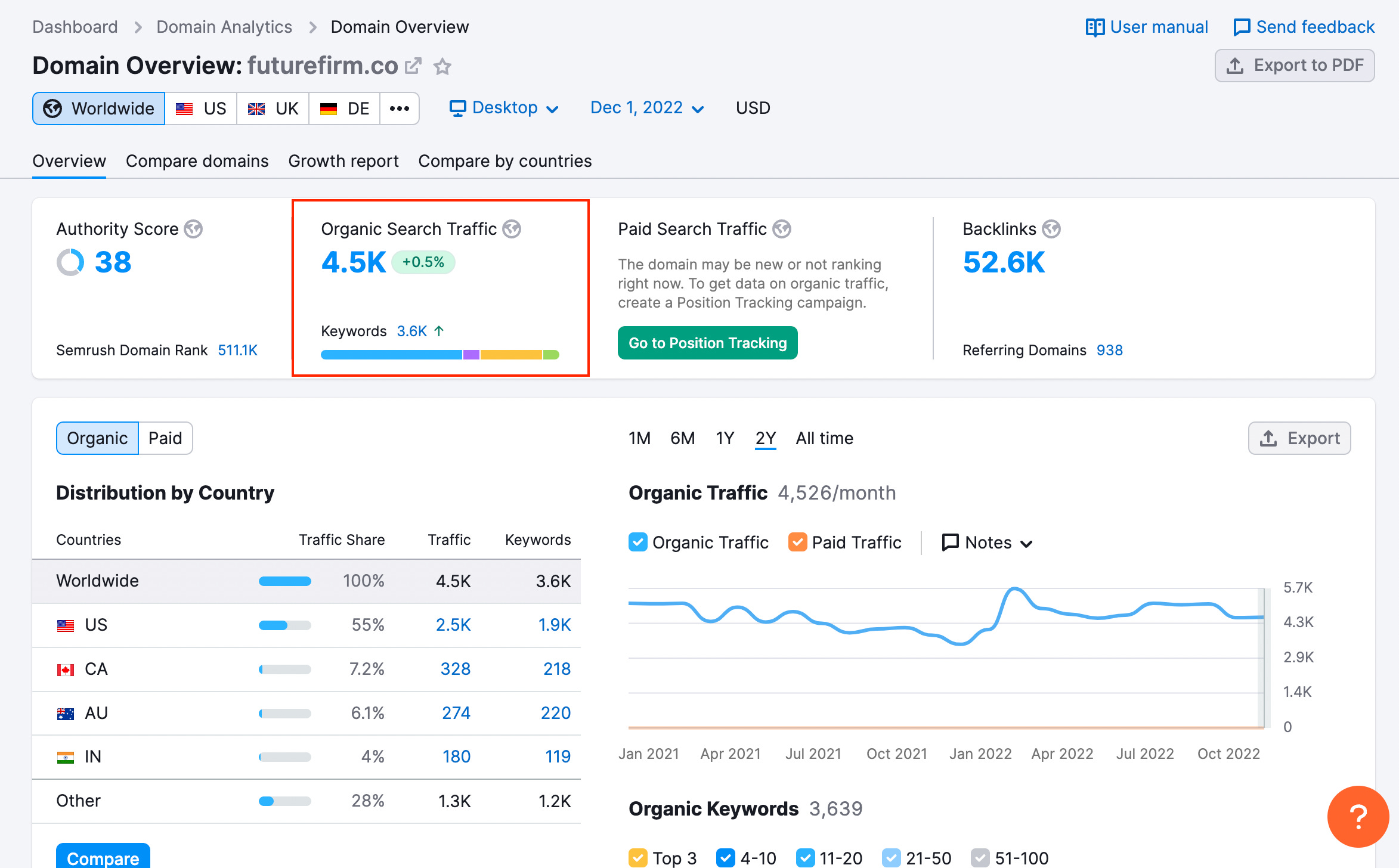Toggle the 11-20 keywords checkbox

[x=805, y=858]
